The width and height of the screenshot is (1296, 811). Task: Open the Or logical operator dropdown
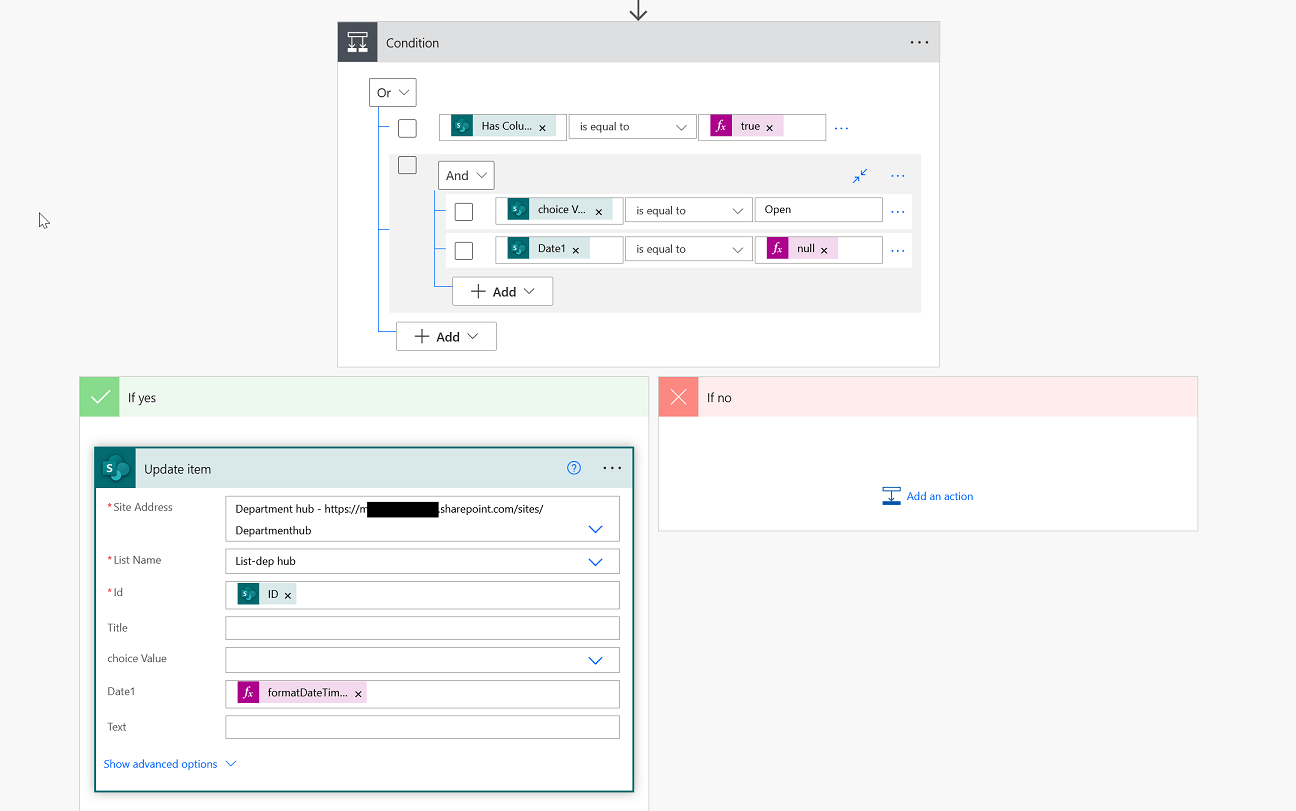pos(393,92)
